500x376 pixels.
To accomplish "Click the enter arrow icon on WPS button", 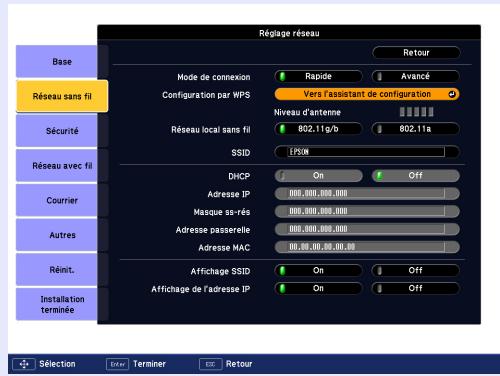I will [x=452, y=95].
